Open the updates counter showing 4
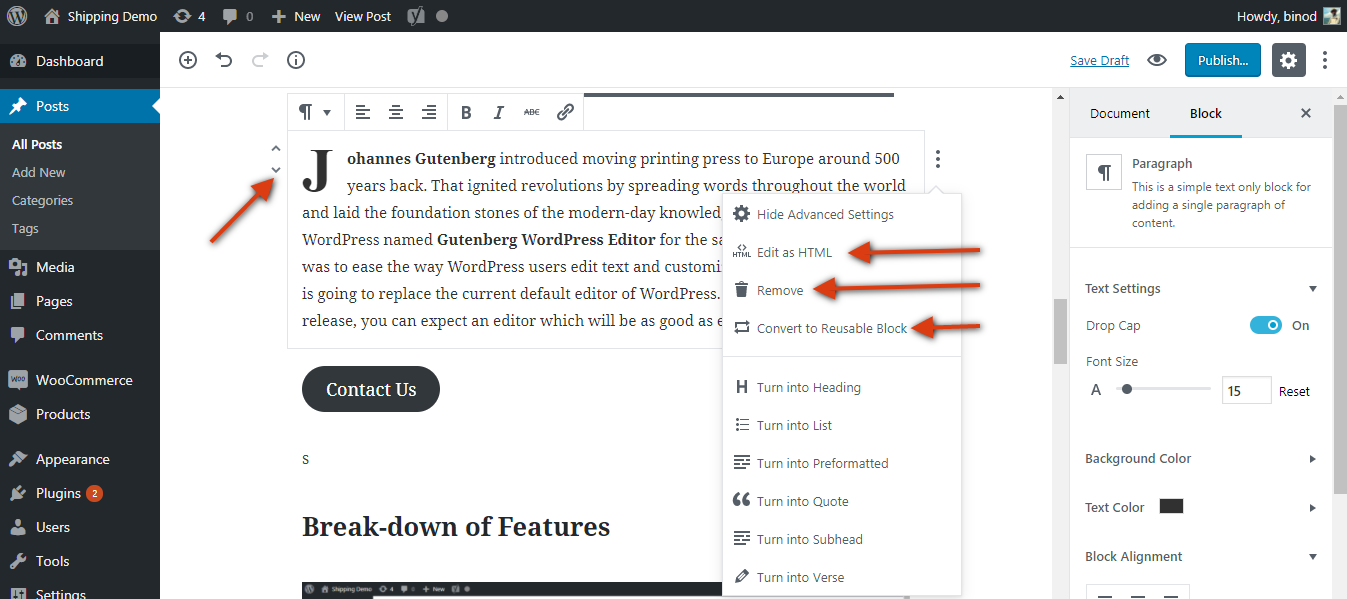 (188, 16)
